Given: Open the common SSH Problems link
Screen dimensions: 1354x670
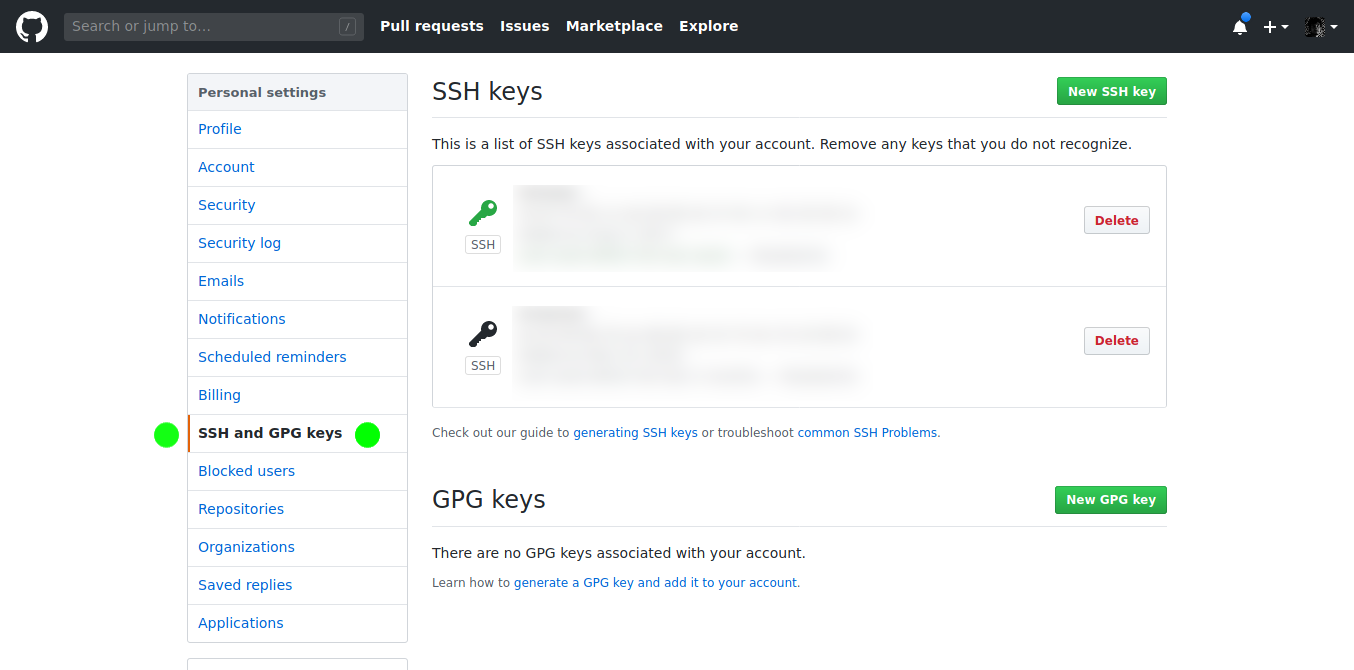Looking at the screenshot, I should [x=867, y=433].
